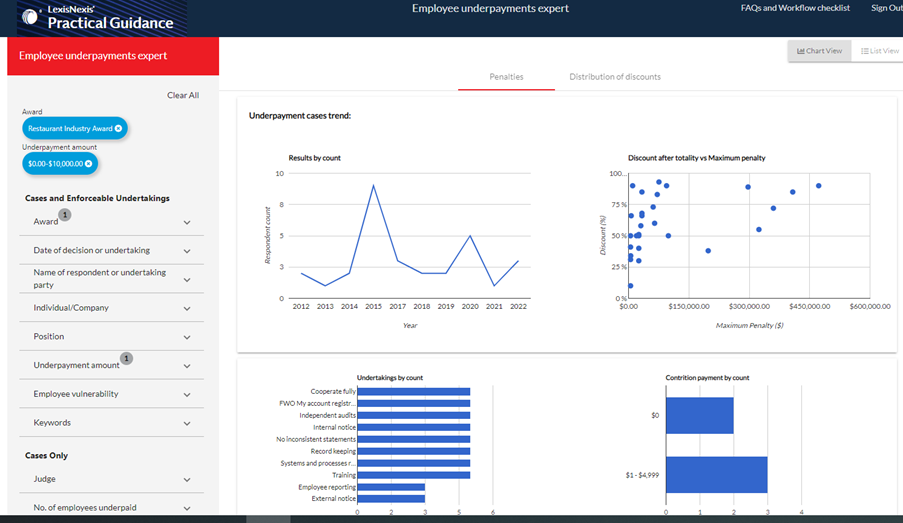
Task: Switch to List View
Action: click(x=879, y=51)
